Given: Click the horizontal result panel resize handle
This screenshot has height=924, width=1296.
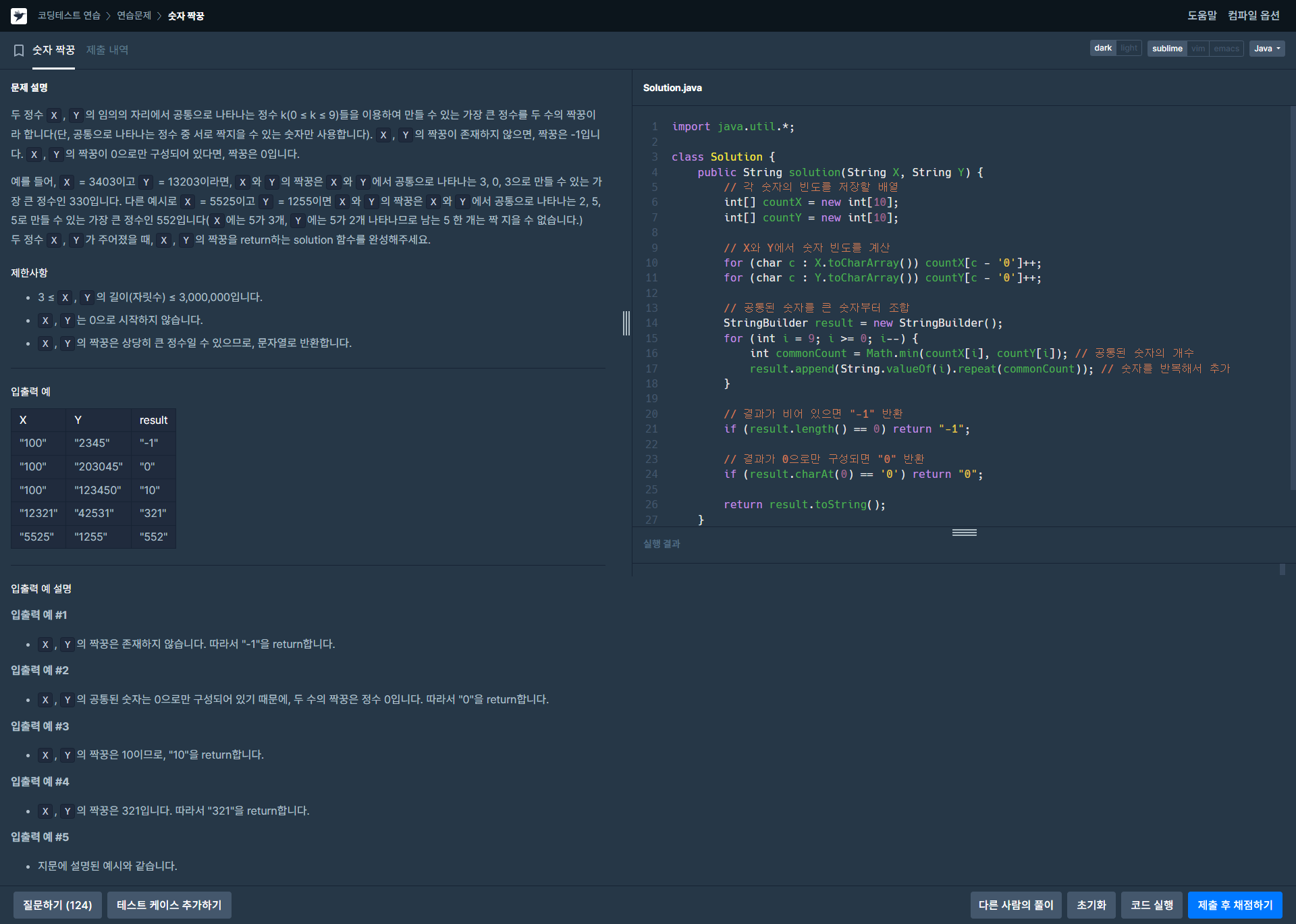Looking at the screenshot, I should click(x=964, y=533).
